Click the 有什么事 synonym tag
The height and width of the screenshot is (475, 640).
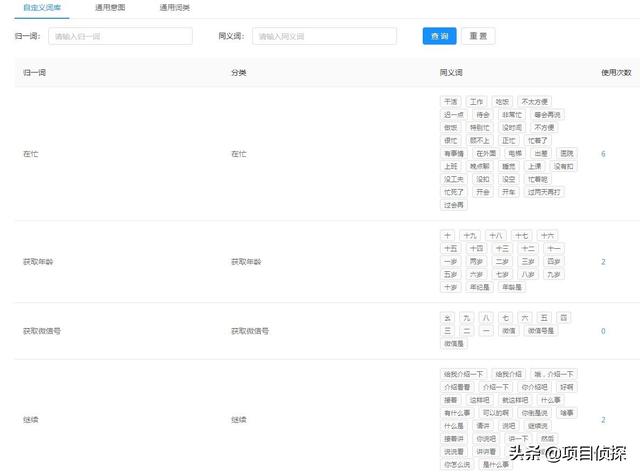coord(457,413)
